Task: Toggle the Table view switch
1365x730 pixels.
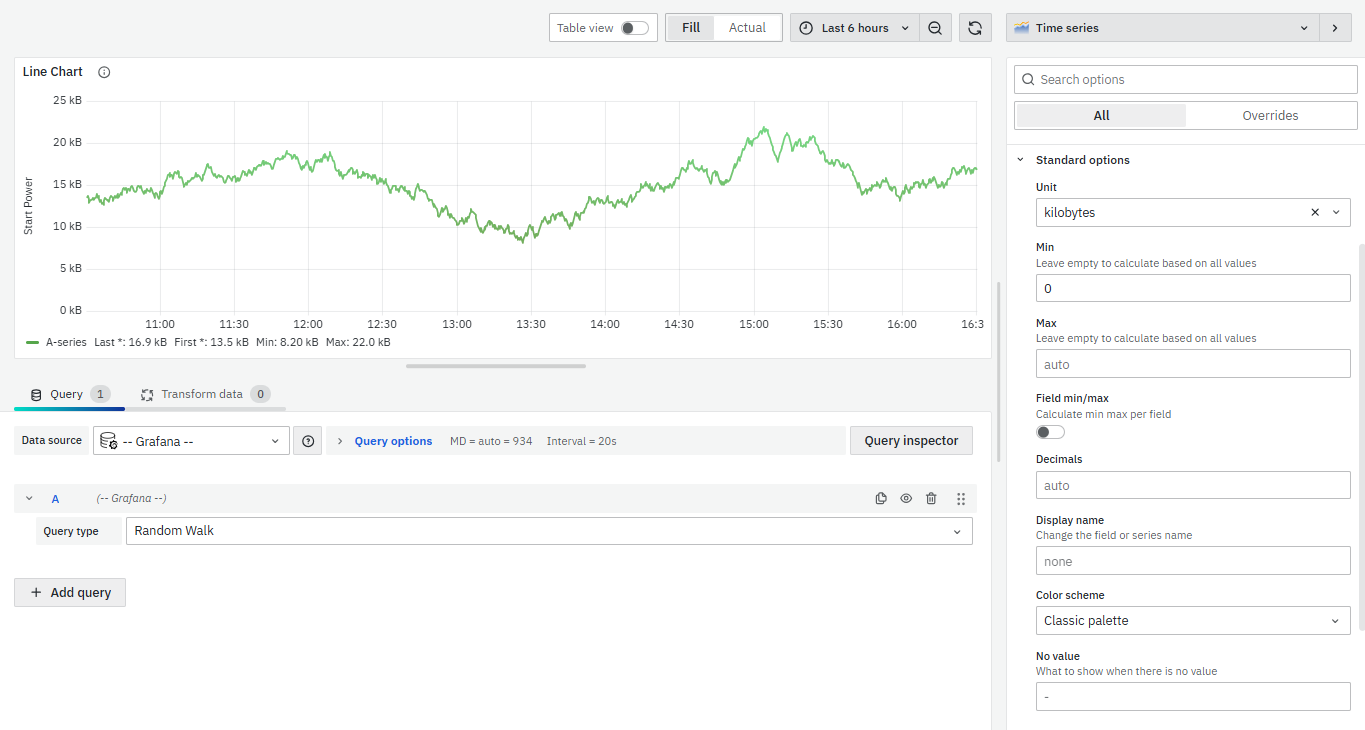Action: pos(634,28)
